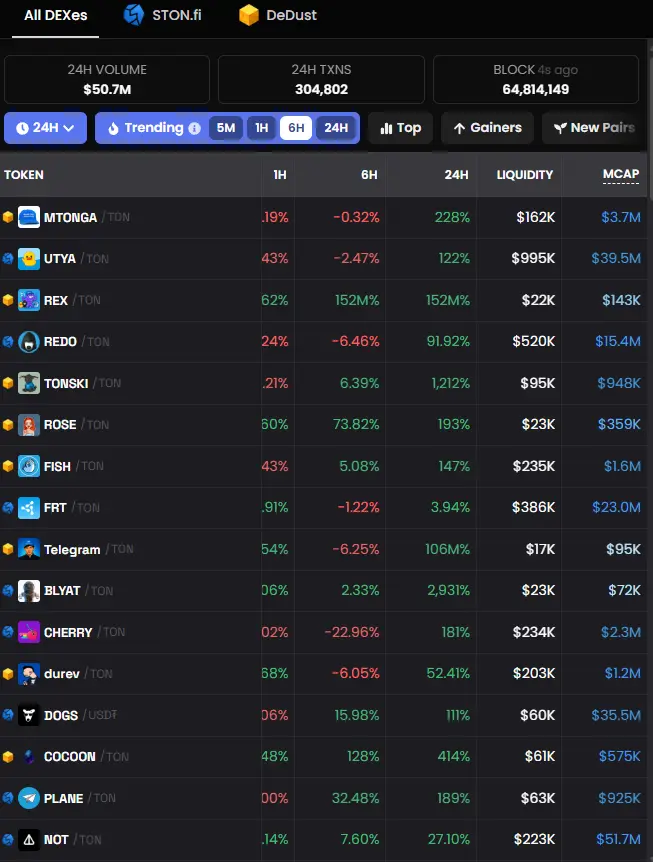The image size is (653, 862).
Task: Sort by LIQUIDITY column header
Action: (525, 175)
